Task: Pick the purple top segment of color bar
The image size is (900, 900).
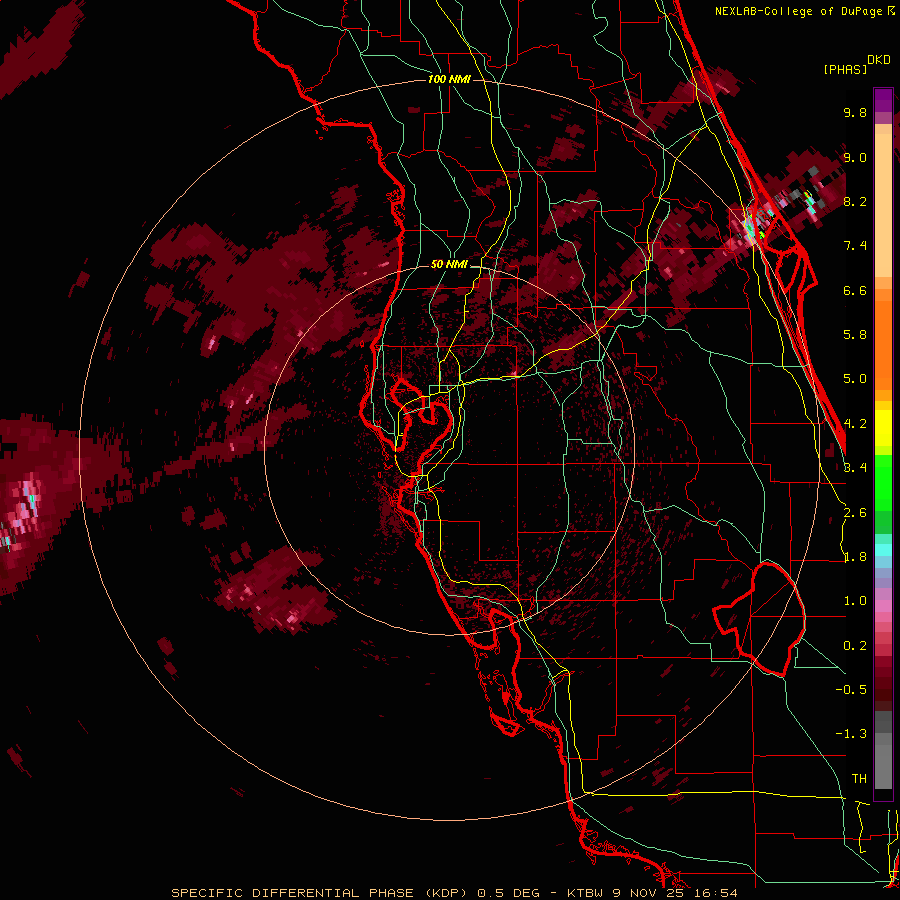Action: (883, 100)
